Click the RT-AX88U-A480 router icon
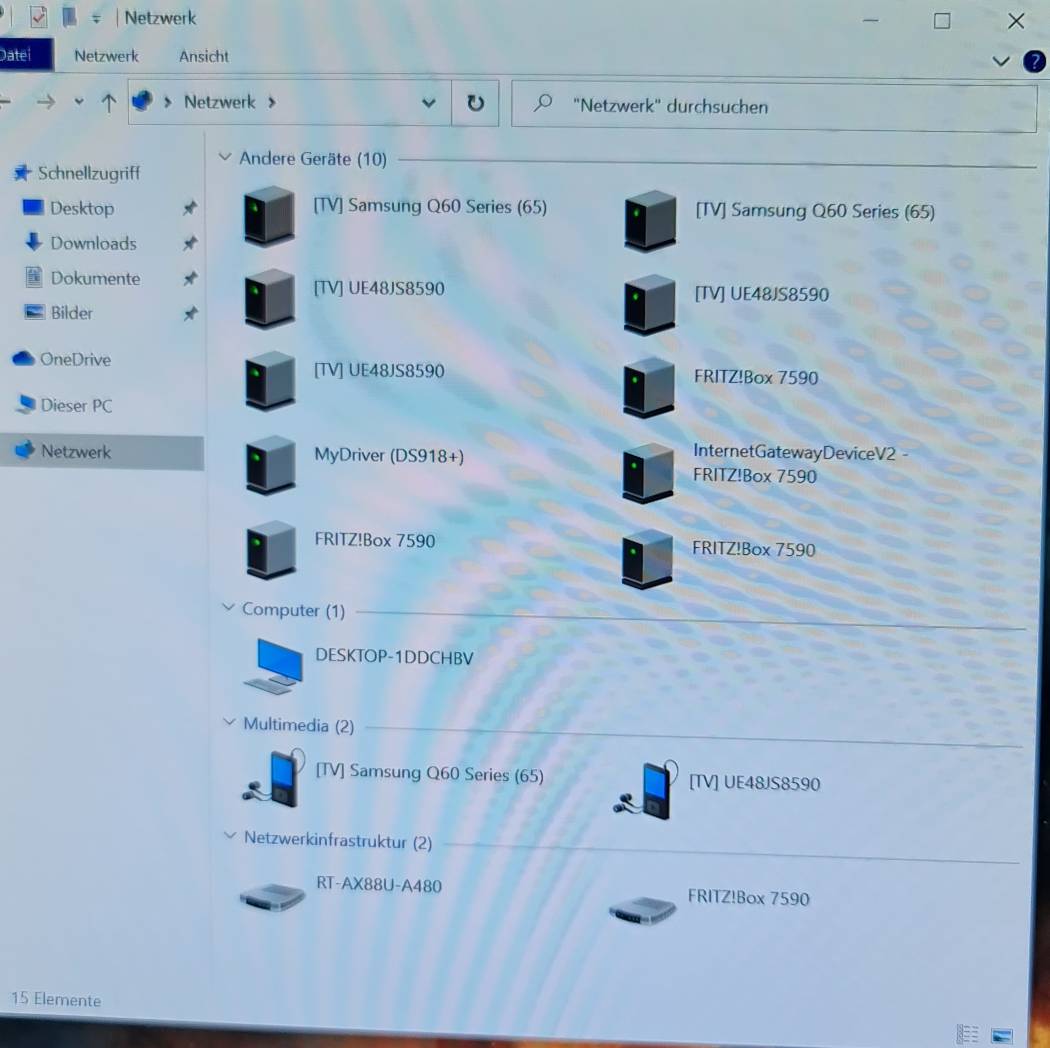 coord(272,897)
